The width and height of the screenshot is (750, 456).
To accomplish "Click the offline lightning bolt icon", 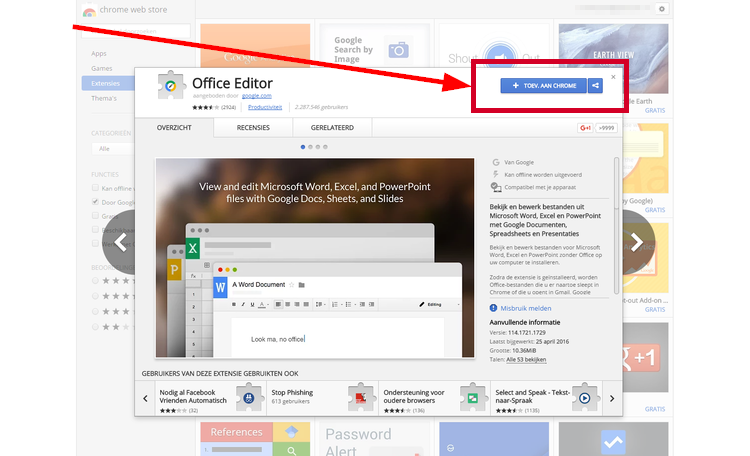I will (x=496, y=175).
